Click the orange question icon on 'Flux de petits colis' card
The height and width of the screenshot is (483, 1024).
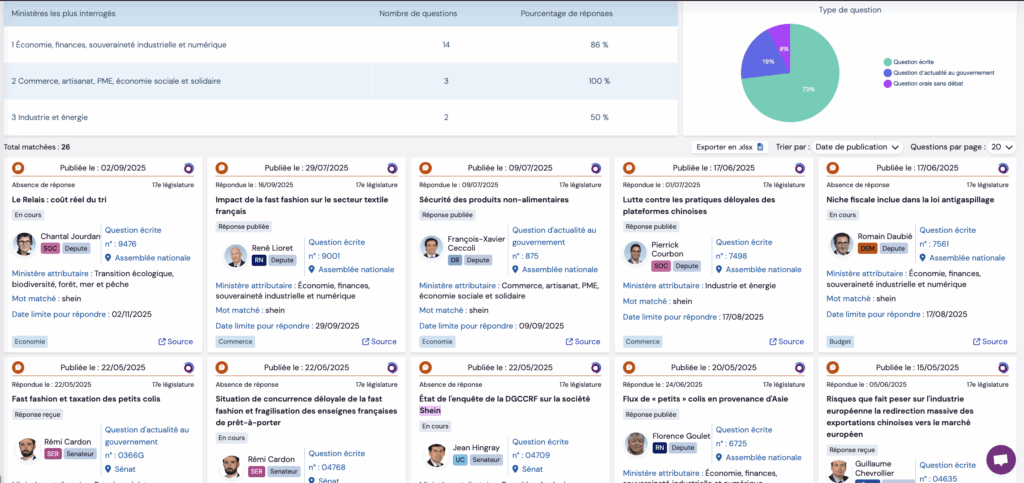tap(633, 367)
